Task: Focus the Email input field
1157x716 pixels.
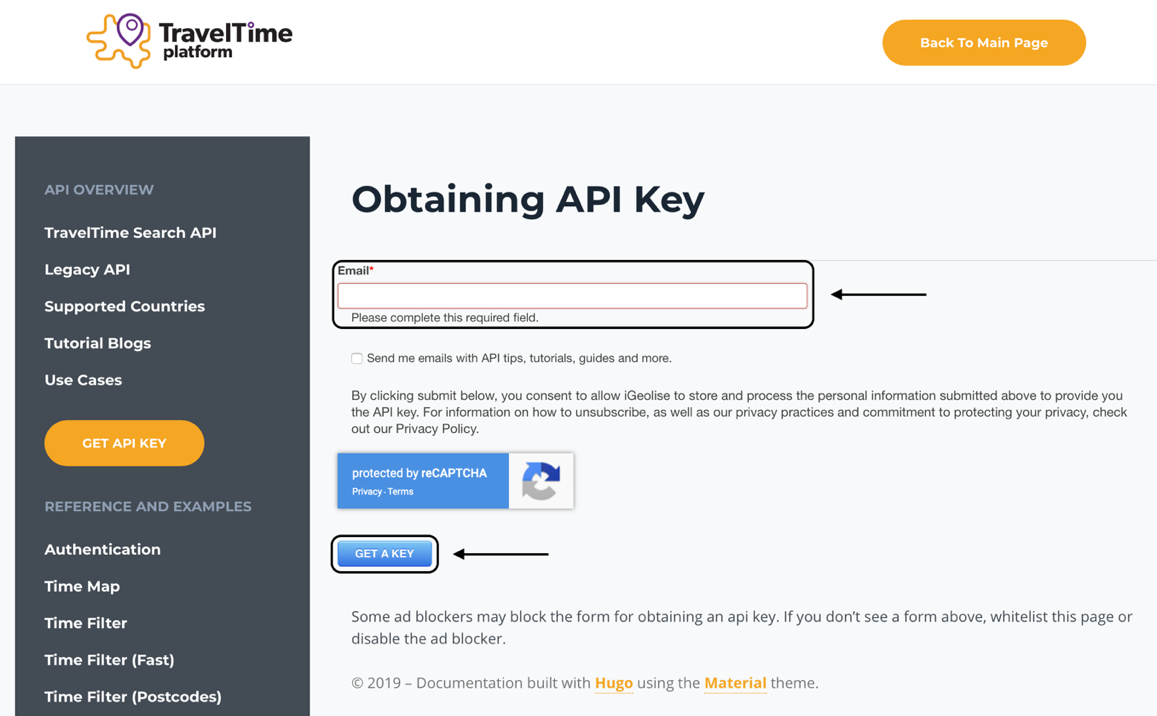Action: (x=572, y=295)
